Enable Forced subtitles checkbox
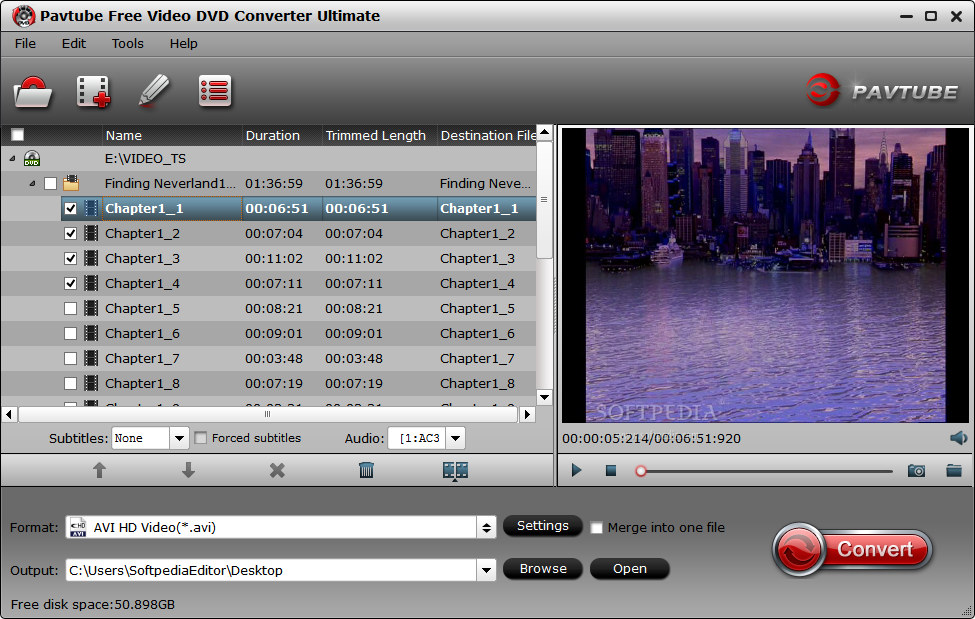Screen dimensions: 975x619 [x=200, y=438]
